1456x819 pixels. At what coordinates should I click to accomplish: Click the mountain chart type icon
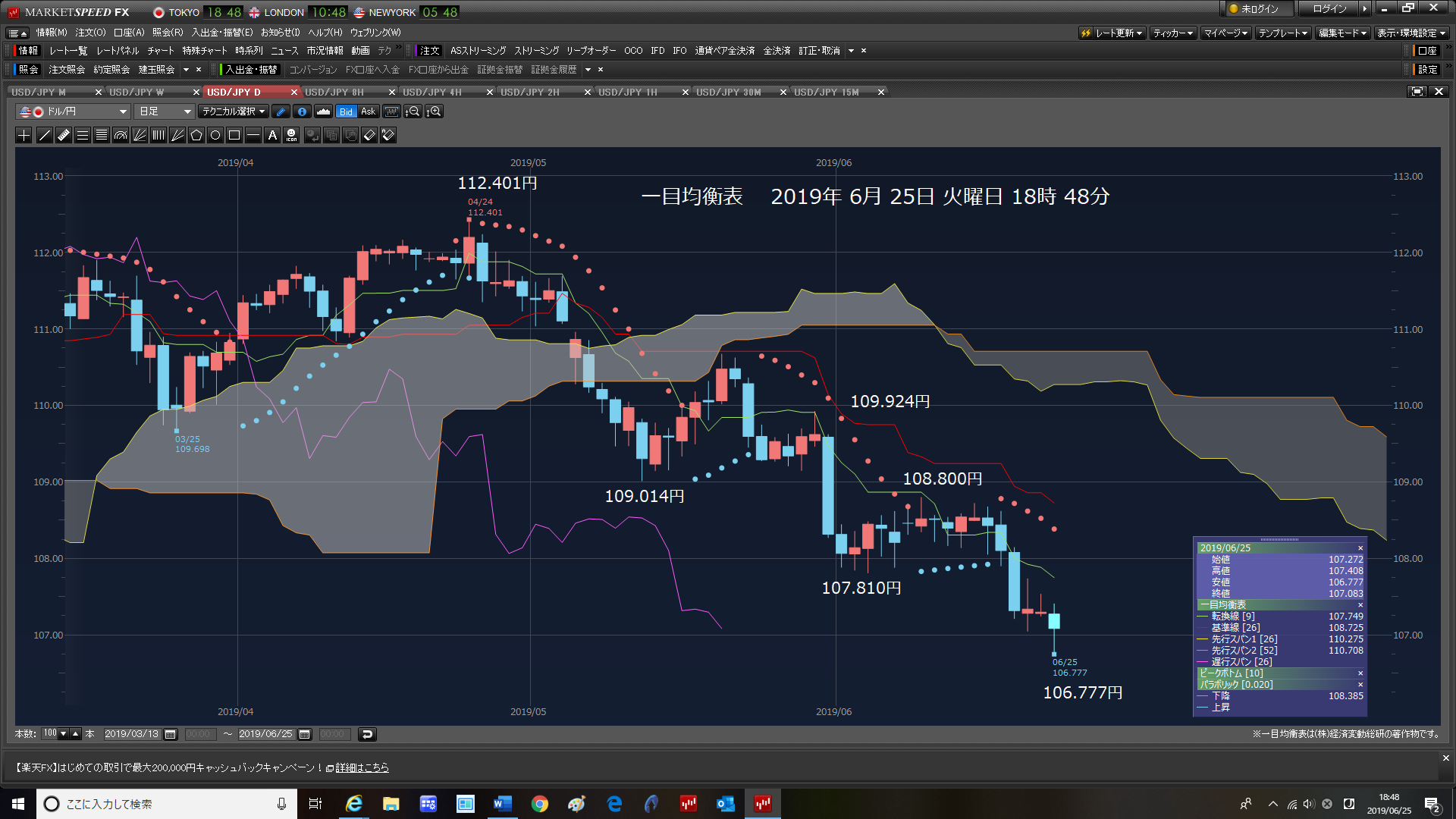(323, 111)
